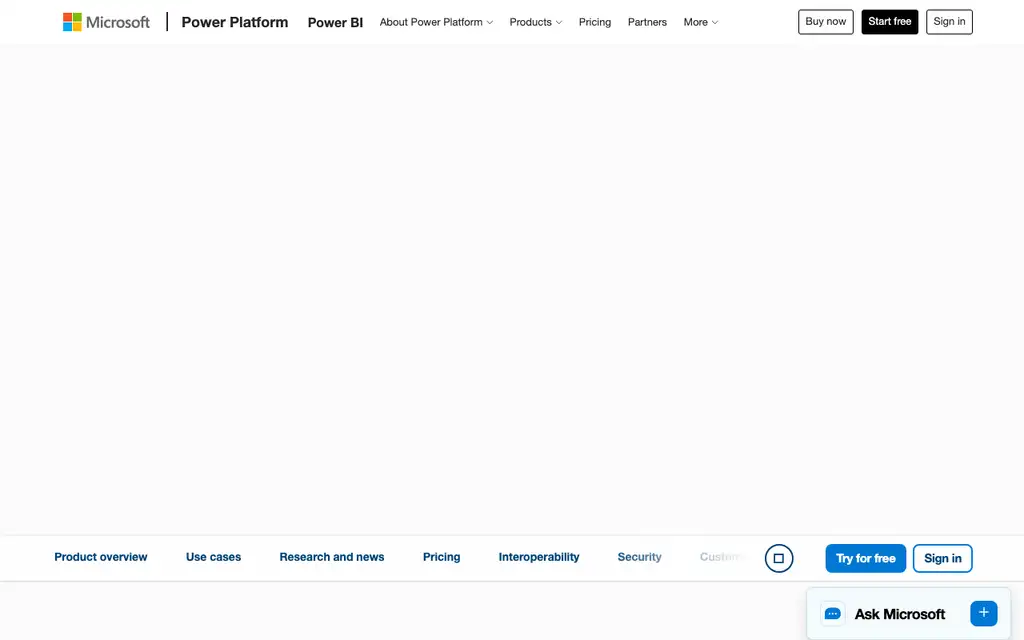Screen dimensions: 1024x640
Task: Expand the More dropdown menu
Action: pos(701,22)
